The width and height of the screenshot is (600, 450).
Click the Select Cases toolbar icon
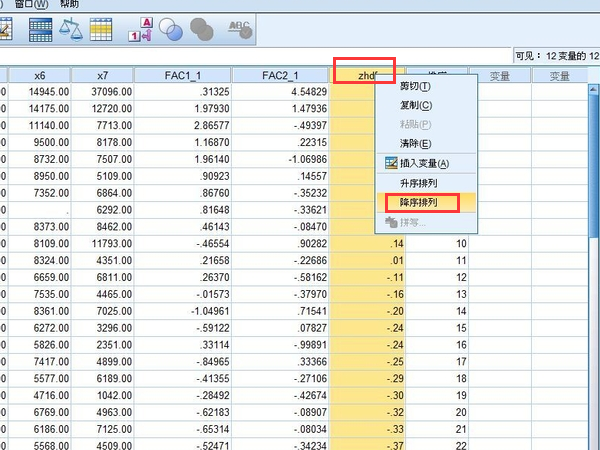(101, 29)
